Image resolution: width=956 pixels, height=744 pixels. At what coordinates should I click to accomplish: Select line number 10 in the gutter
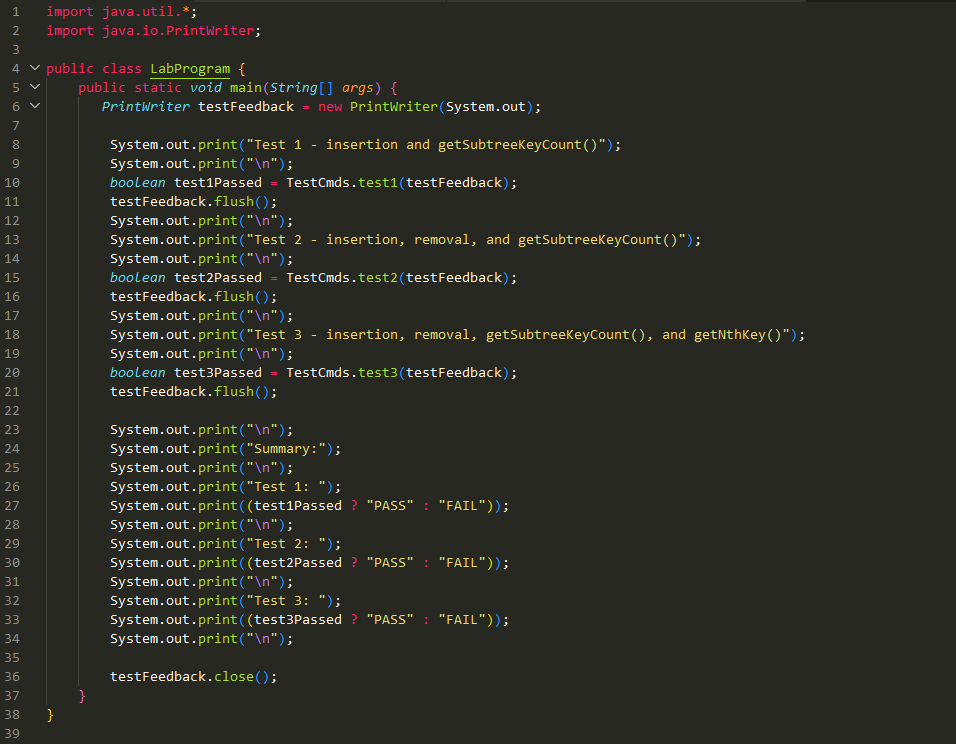[x=15, y=182]
